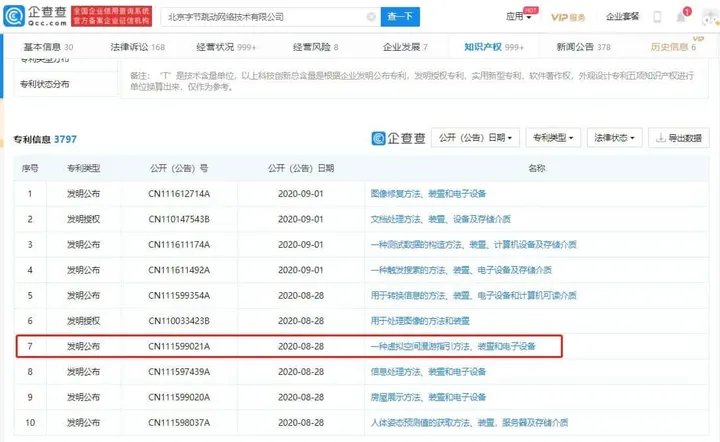This screenshot has width=720, height=442.
Task: Switch to 经营状况 tab
Action: [x=226, y=47]
